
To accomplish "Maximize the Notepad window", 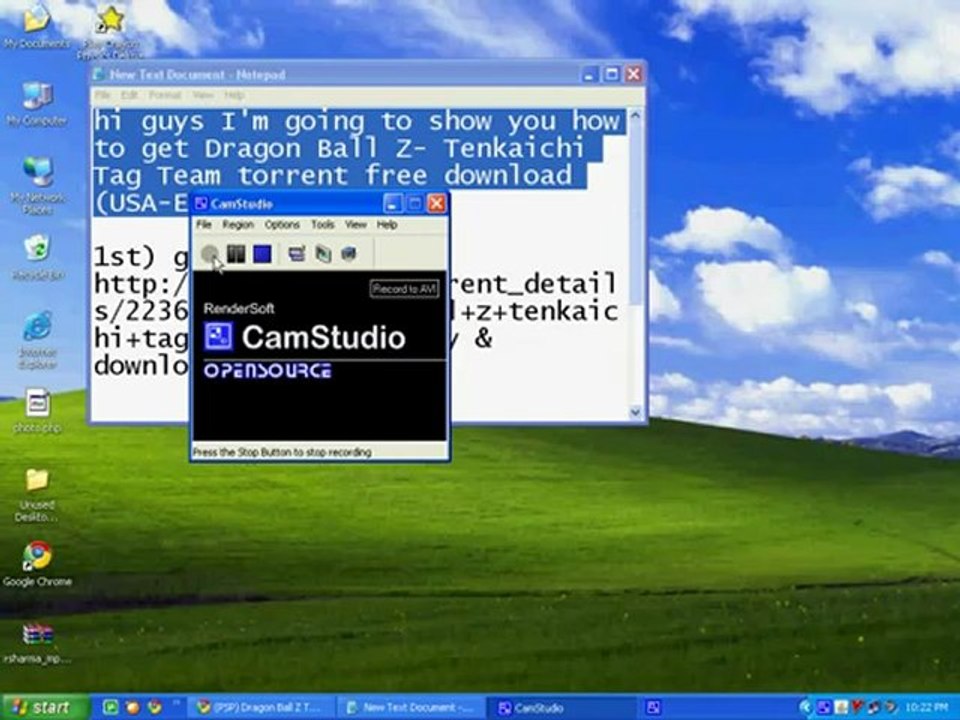I will (x=612, y=74).
